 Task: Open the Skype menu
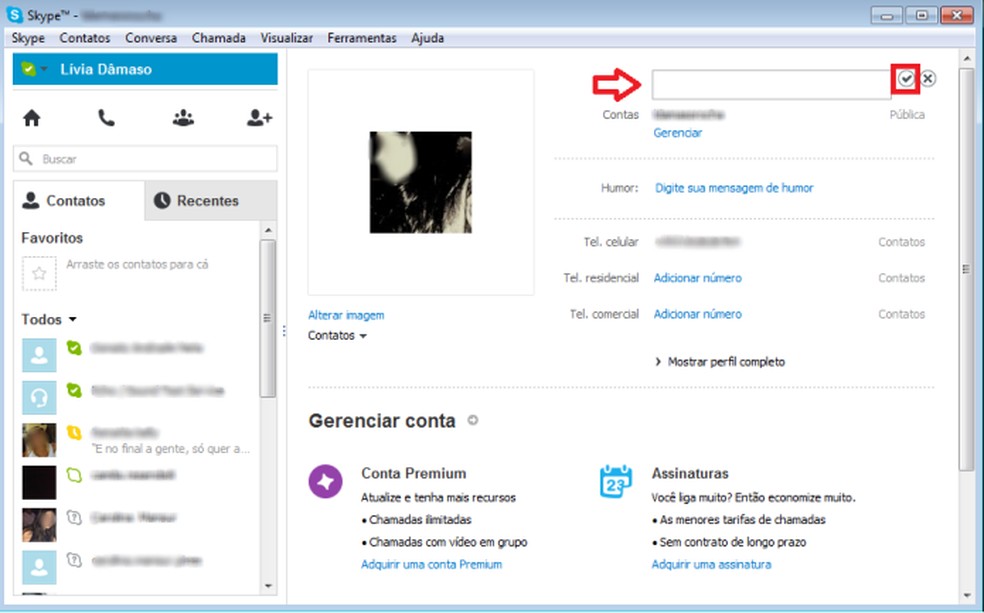[x=28, y=38]
